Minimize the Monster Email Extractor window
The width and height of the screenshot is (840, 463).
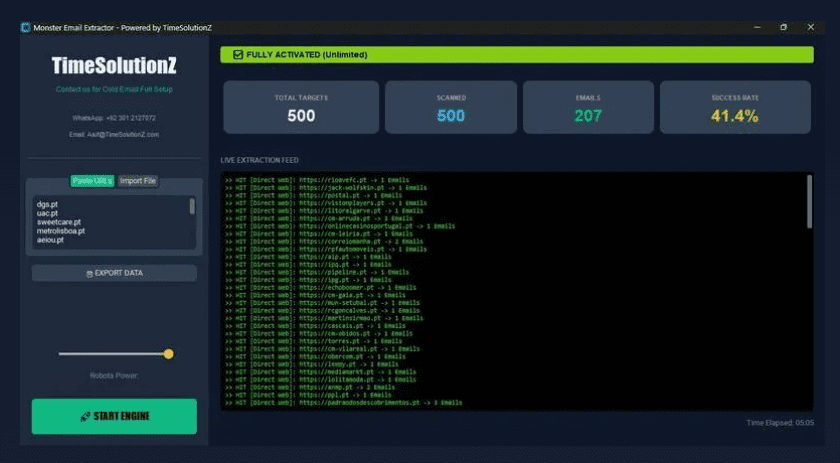pyautogui.click(x=757, y=27)
